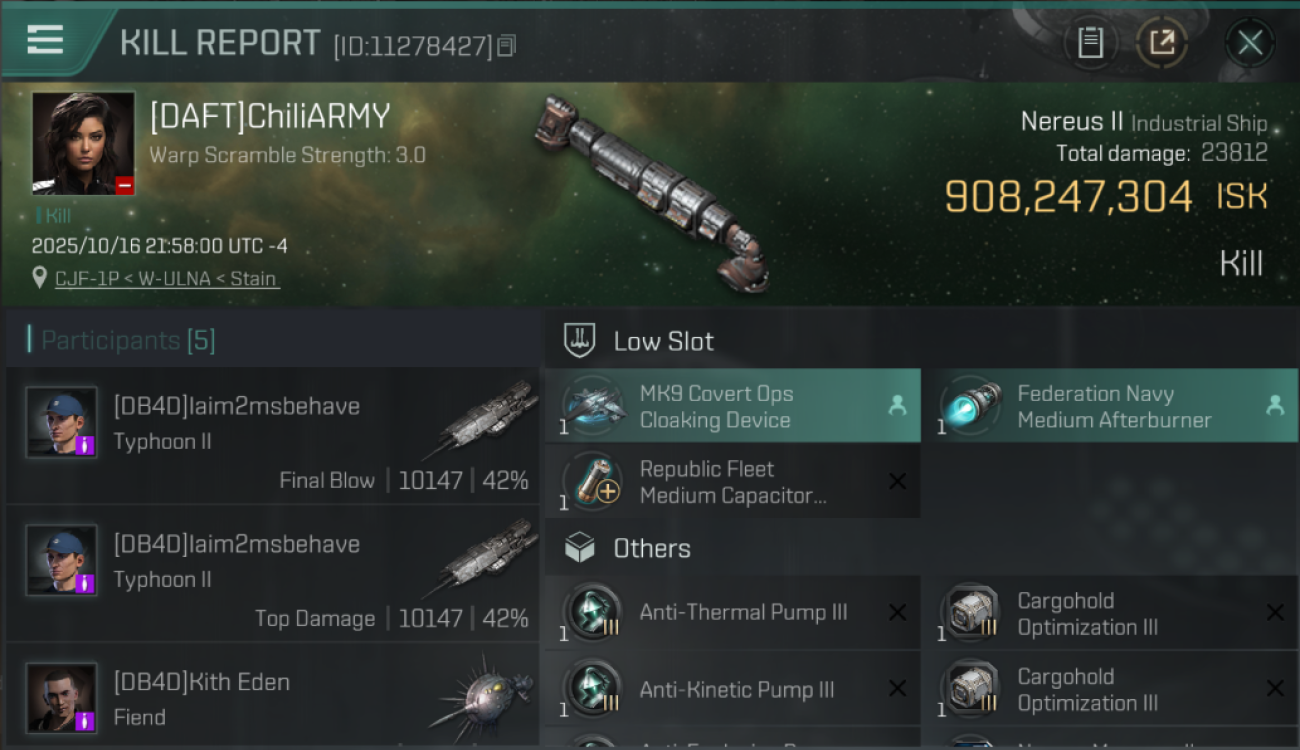Screen dimensions: 1300x750
Task: Click the Republic Fleet Medium Capacitor icon
Action: pos(593,482)
